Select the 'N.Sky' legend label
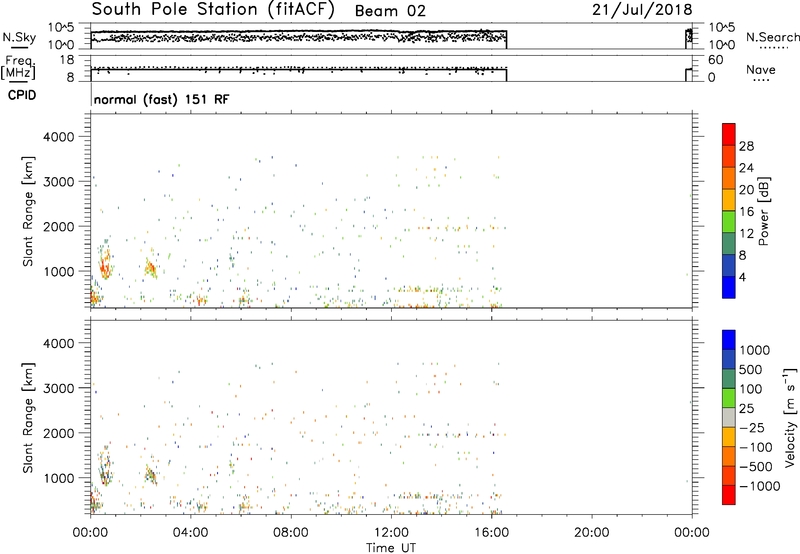 pos(19,37)
